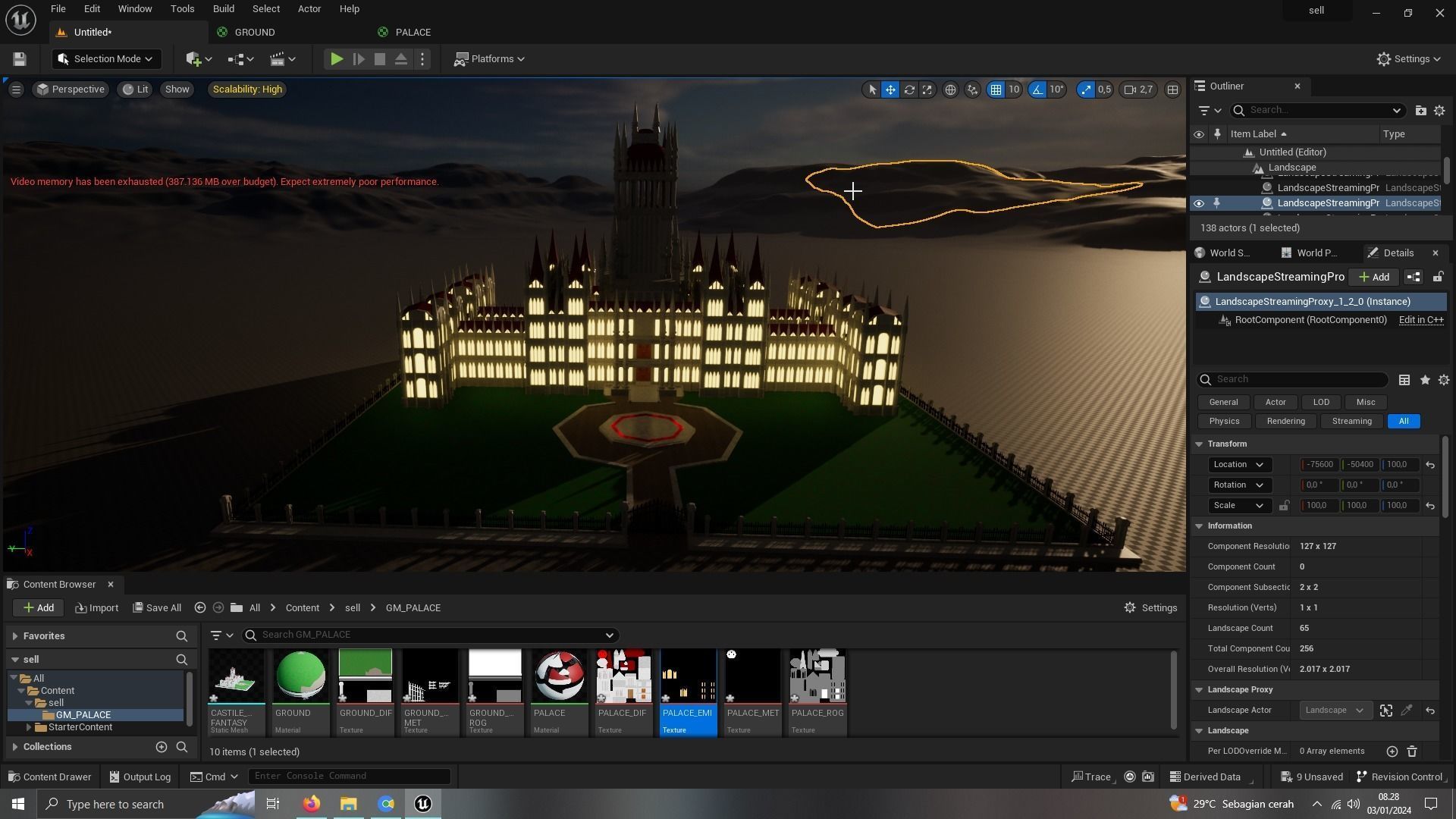Screen dimensions: 1456x819
Task: Open Selection Mode dropdown
Action: [105, 59]
